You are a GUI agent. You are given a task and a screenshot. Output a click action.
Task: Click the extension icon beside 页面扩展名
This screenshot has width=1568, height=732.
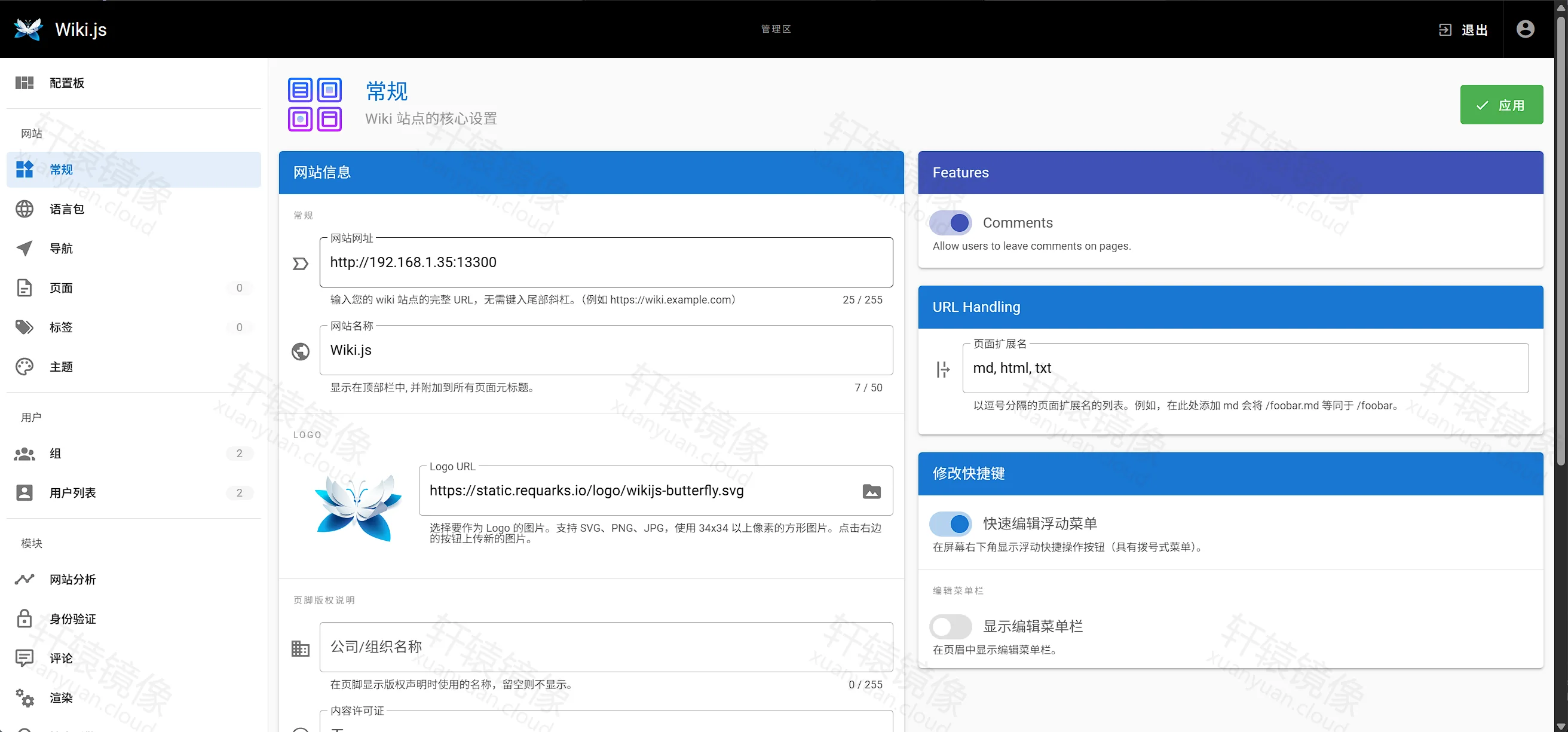pos(942,369)
